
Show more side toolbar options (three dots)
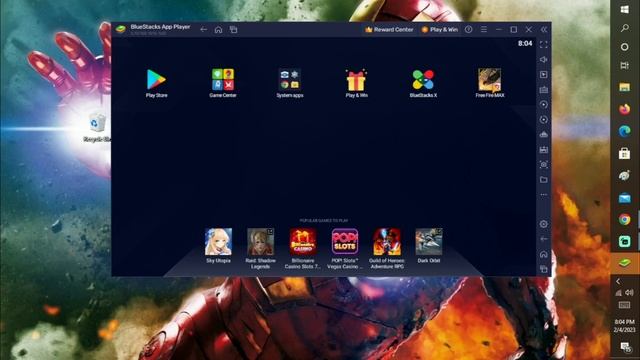(544, 195)
